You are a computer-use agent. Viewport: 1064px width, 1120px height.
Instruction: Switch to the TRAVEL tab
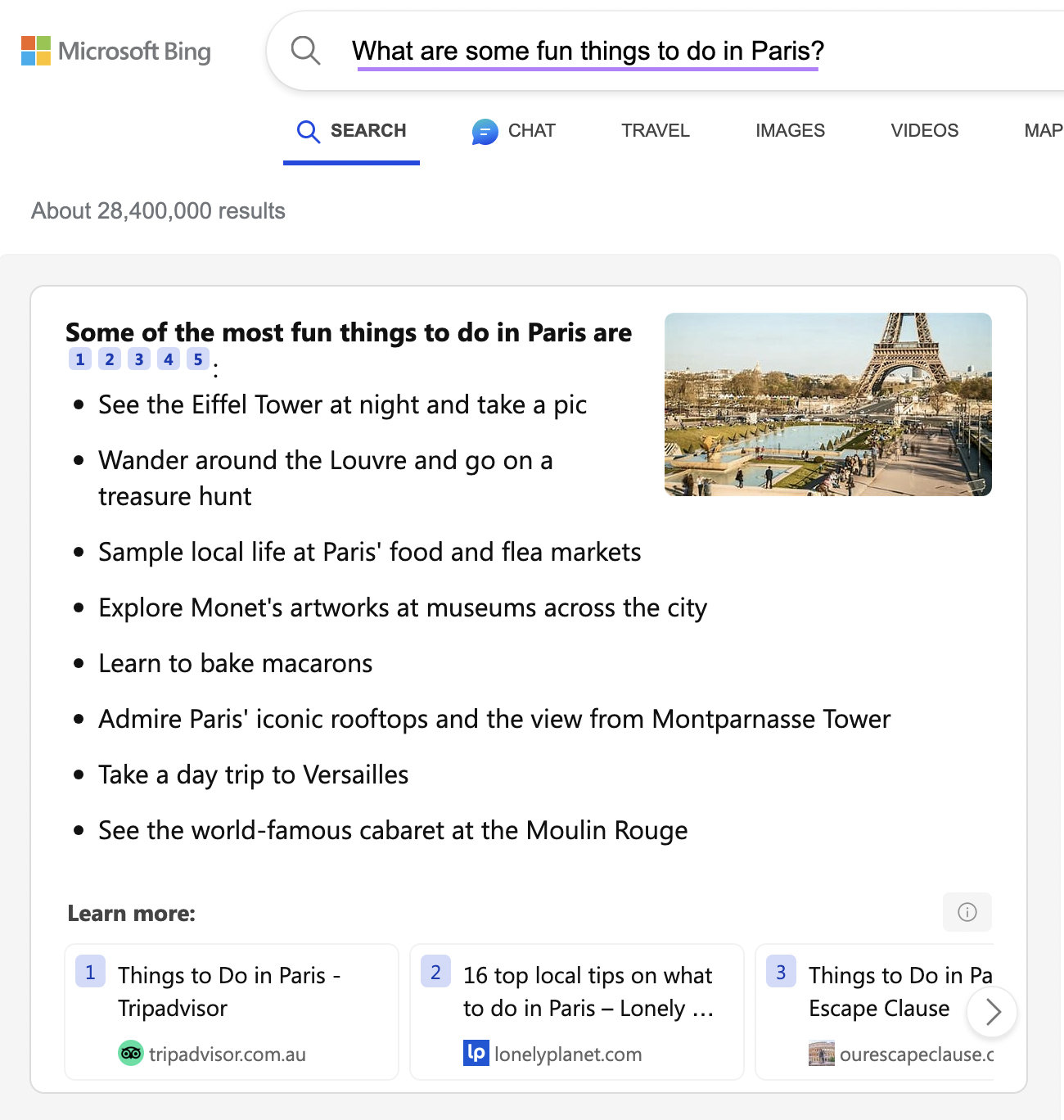tap(655, 131)
